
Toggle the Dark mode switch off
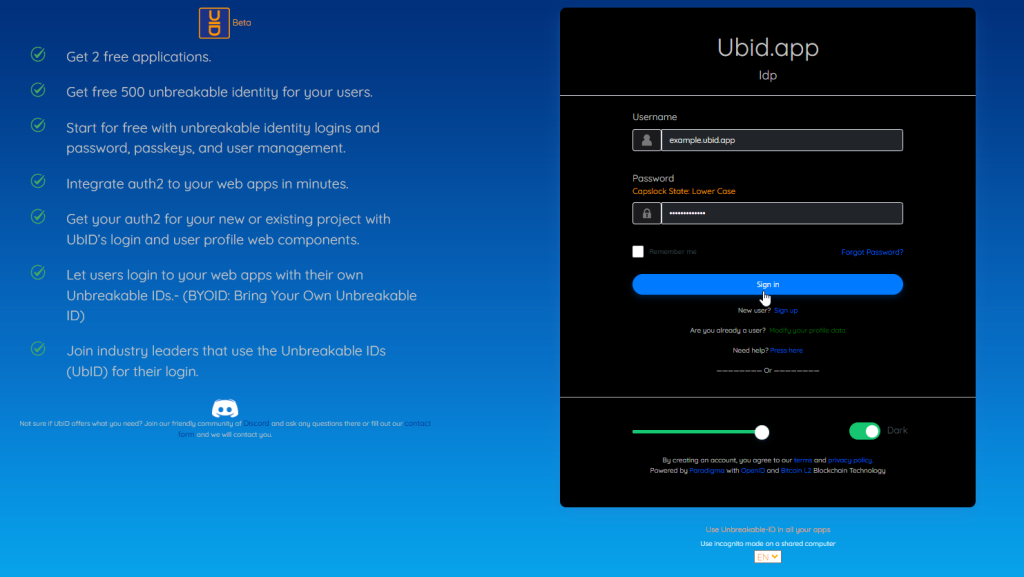coord(864,431)
